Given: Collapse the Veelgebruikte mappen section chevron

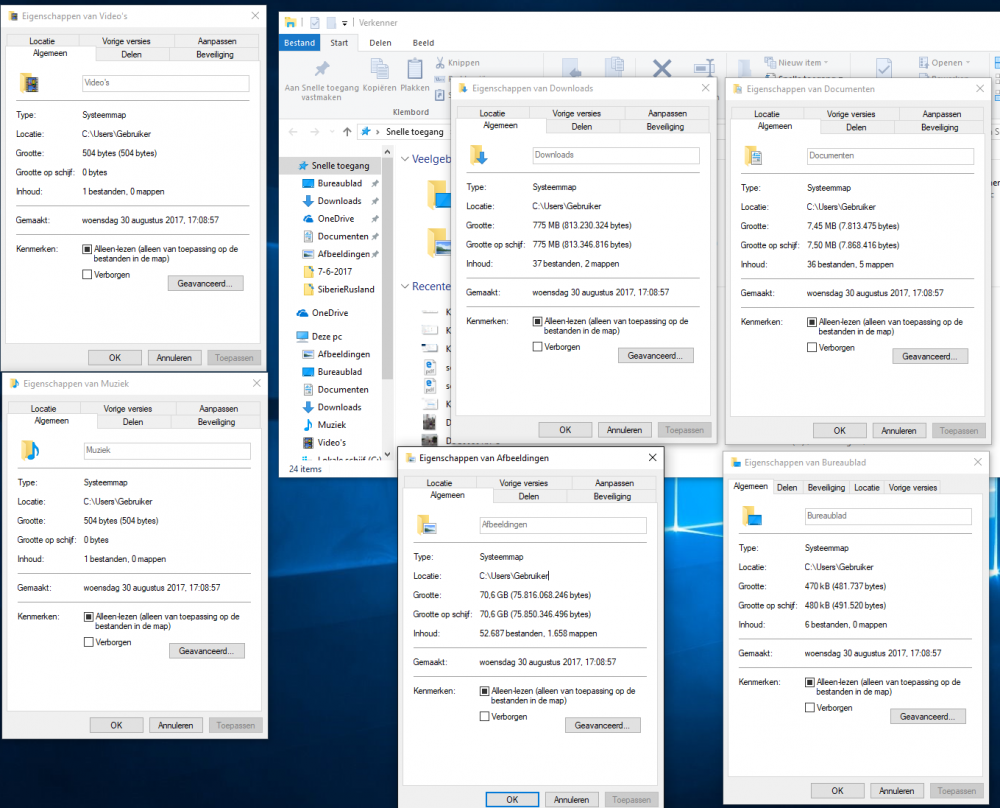Looking at the screenshot, I should pos(405,159).
